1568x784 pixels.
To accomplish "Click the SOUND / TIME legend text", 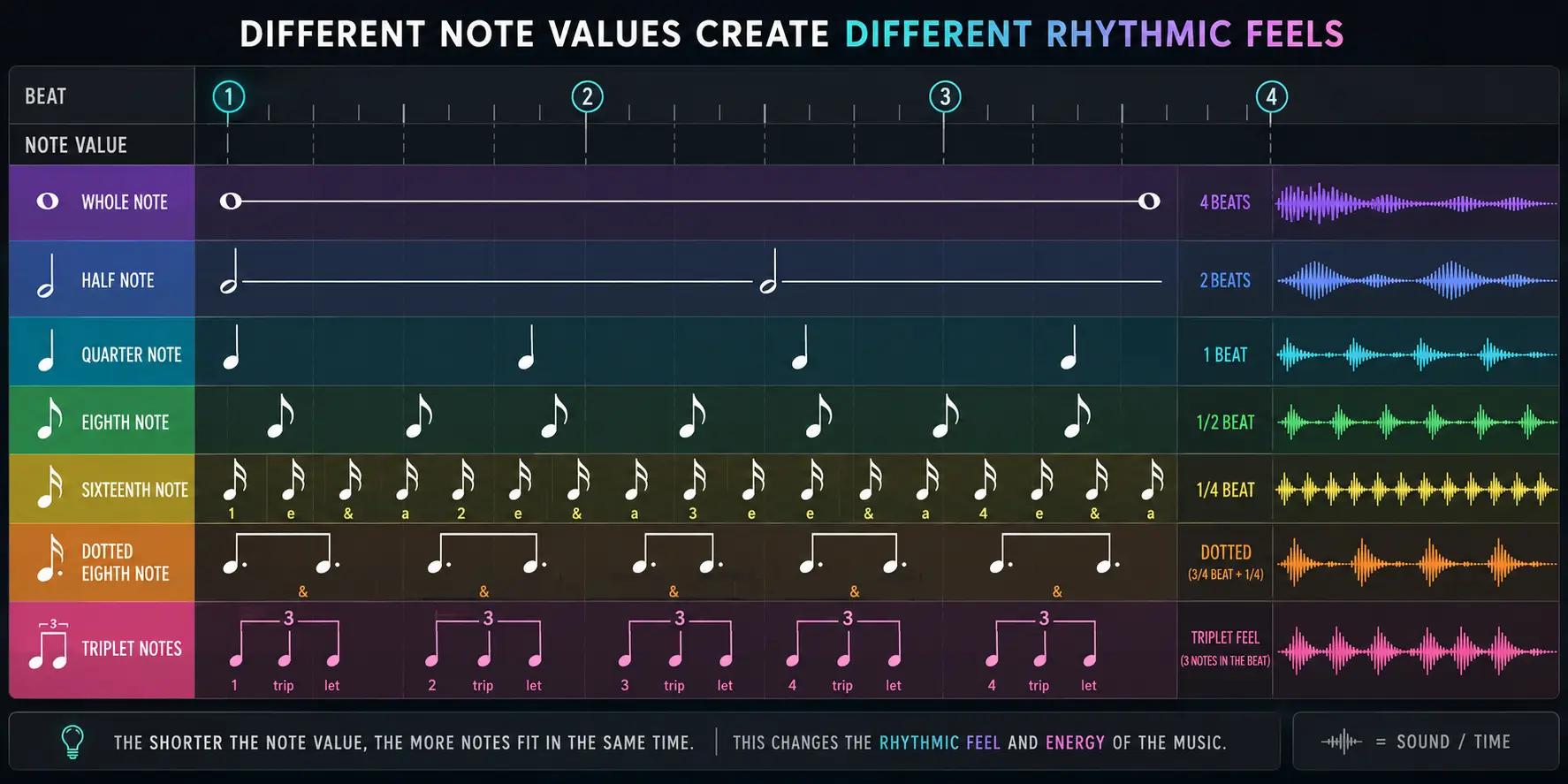I will point(1453,742).
